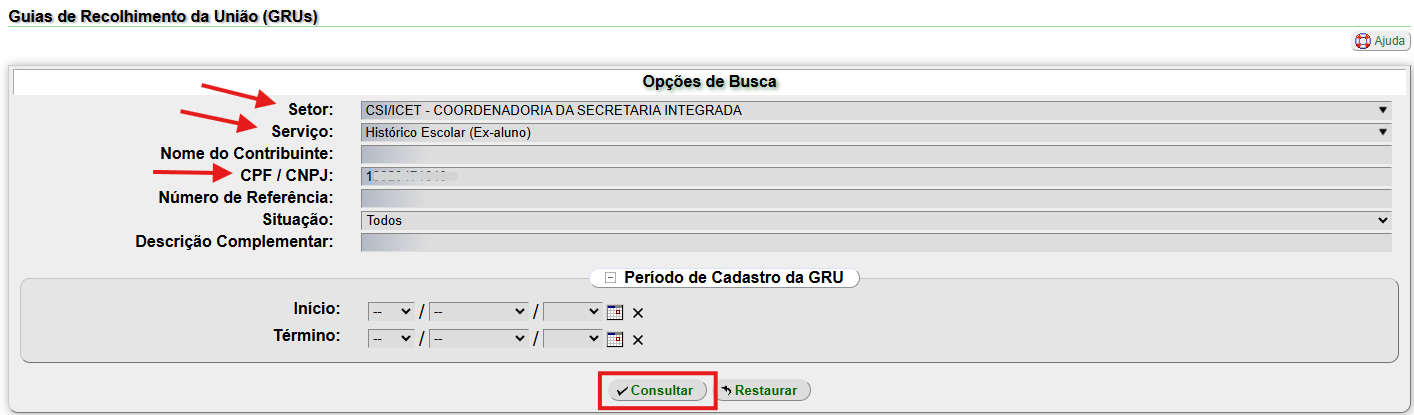Open the Ajuda help button
Screen dimensions: 1414x415
(1381, 41)
